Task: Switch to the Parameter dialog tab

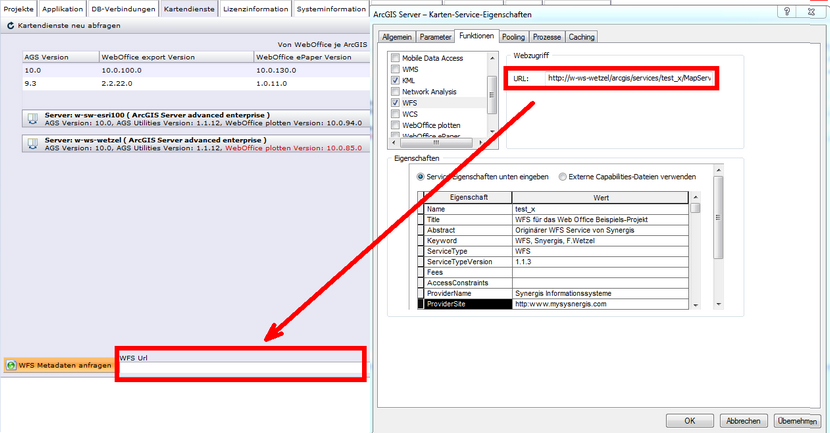Action: coord(435,37)
